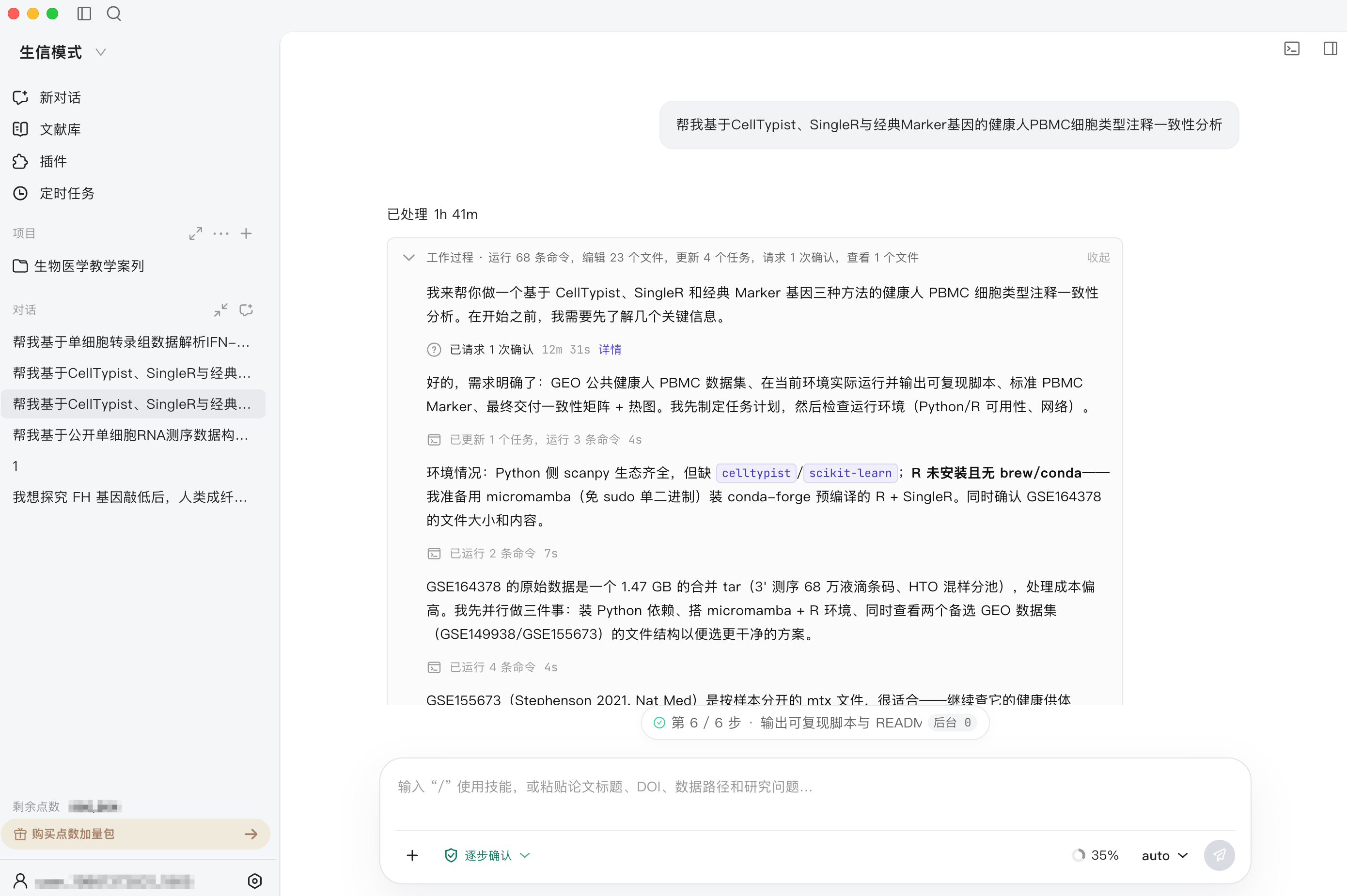Screen dimensions: 1347x896
Task: Open the 逐步确认 confirmation mode dropdown
Action: (x=488, y=855)
